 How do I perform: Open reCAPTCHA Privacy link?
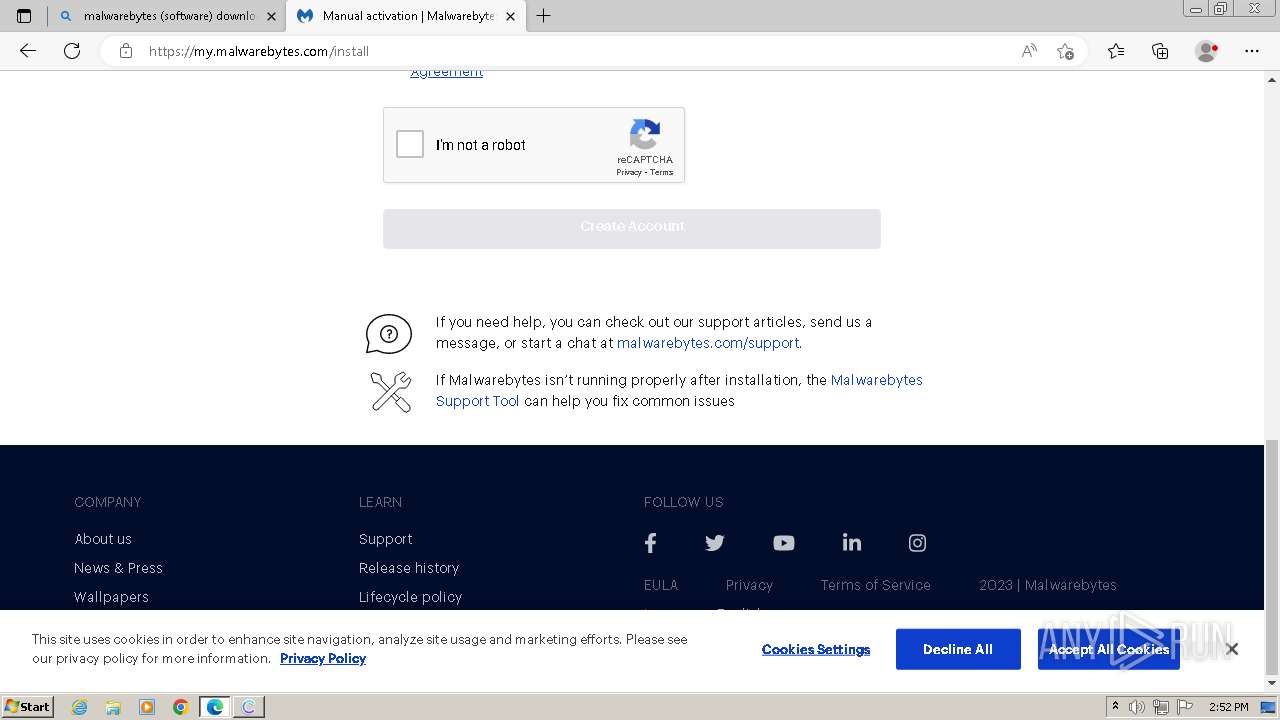(x=628, y=172)
